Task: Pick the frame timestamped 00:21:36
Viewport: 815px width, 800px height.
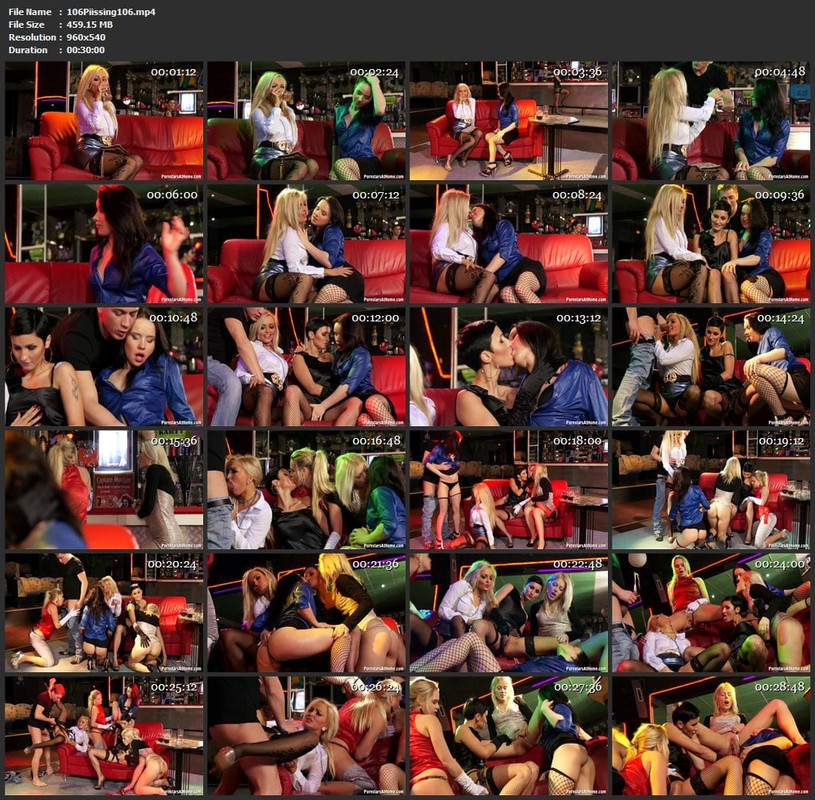Action: click(x=306, y=613)
